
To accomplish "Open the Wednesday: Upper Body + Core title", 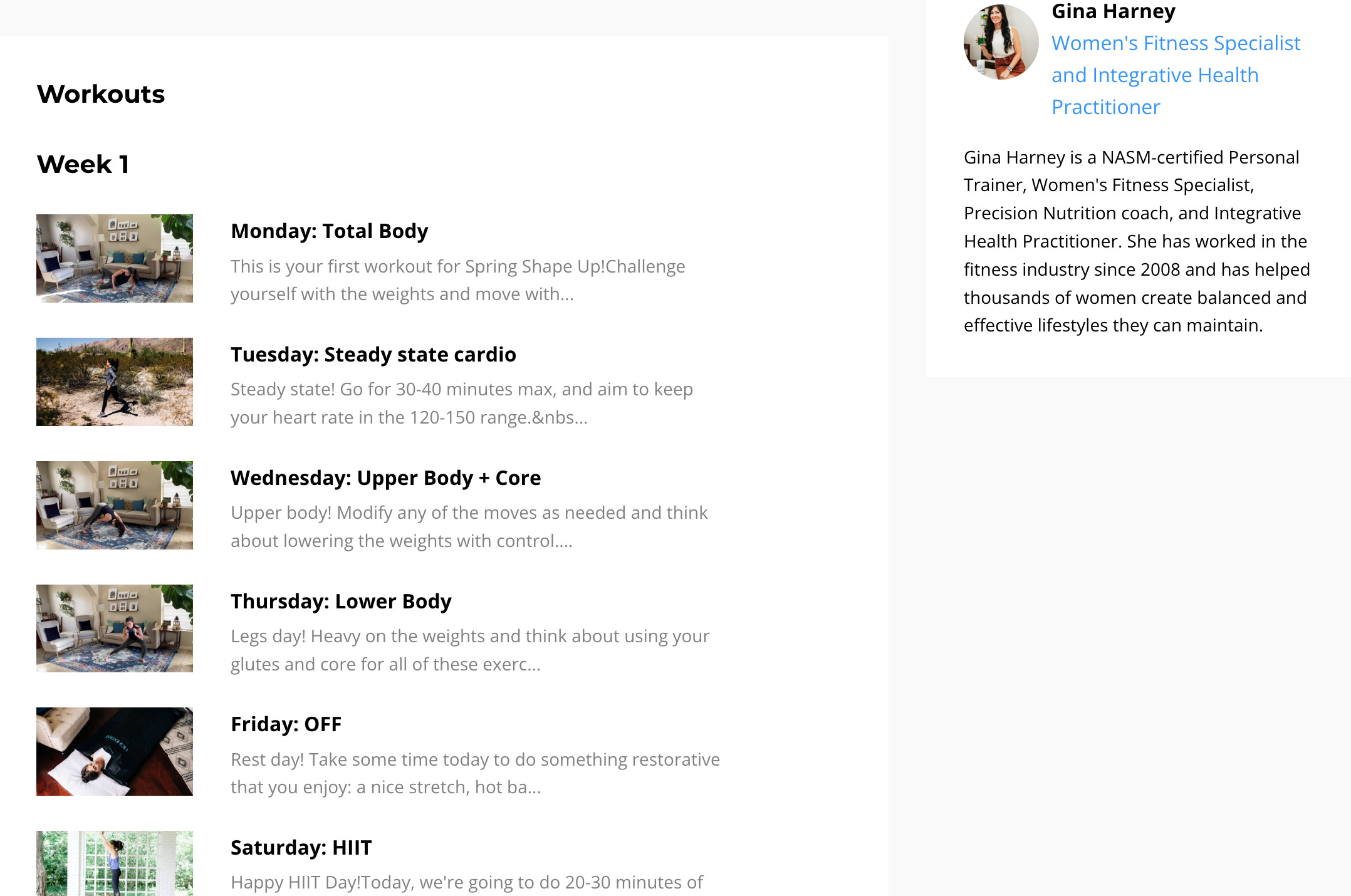I will pos(385,478).
